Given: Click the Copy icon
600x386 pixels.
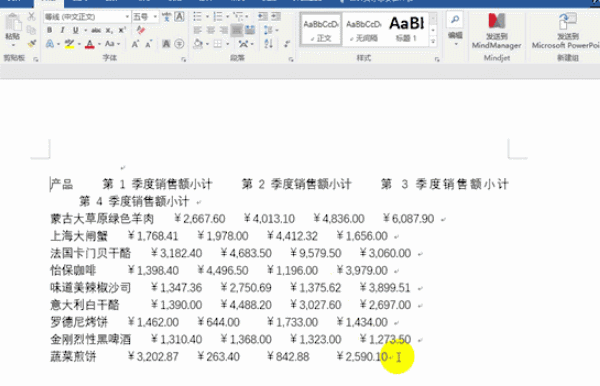Looking at the screenshot, I should click(31, 30).
